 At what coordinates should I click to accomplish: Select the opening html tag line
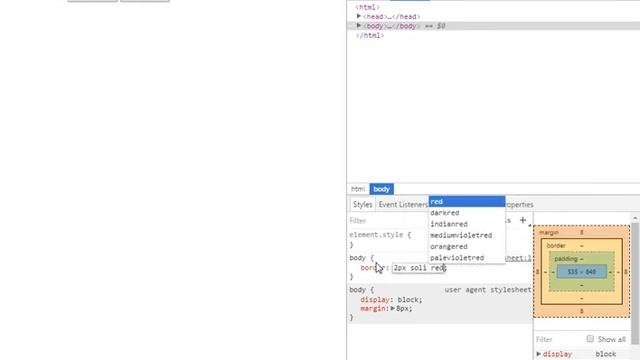pyautogui.click(x=367, y=7)
